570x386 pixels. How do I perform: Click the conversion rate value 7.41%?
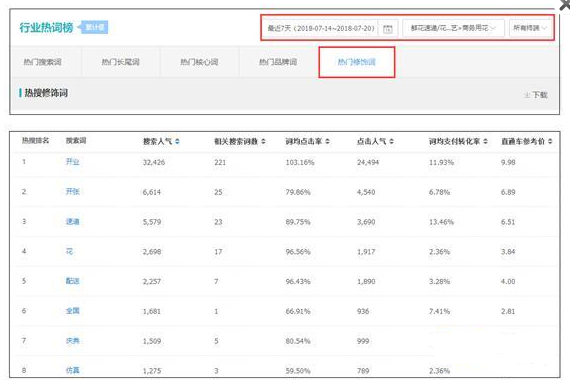tap(439, 311)
